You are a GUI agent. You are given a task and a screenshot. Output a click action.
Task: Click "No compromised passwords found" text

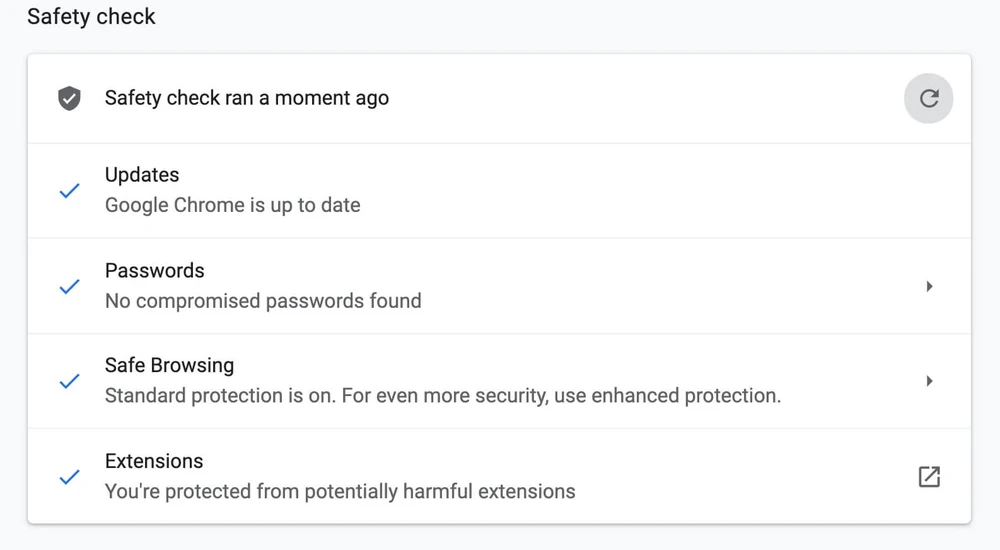pos(263,301)
